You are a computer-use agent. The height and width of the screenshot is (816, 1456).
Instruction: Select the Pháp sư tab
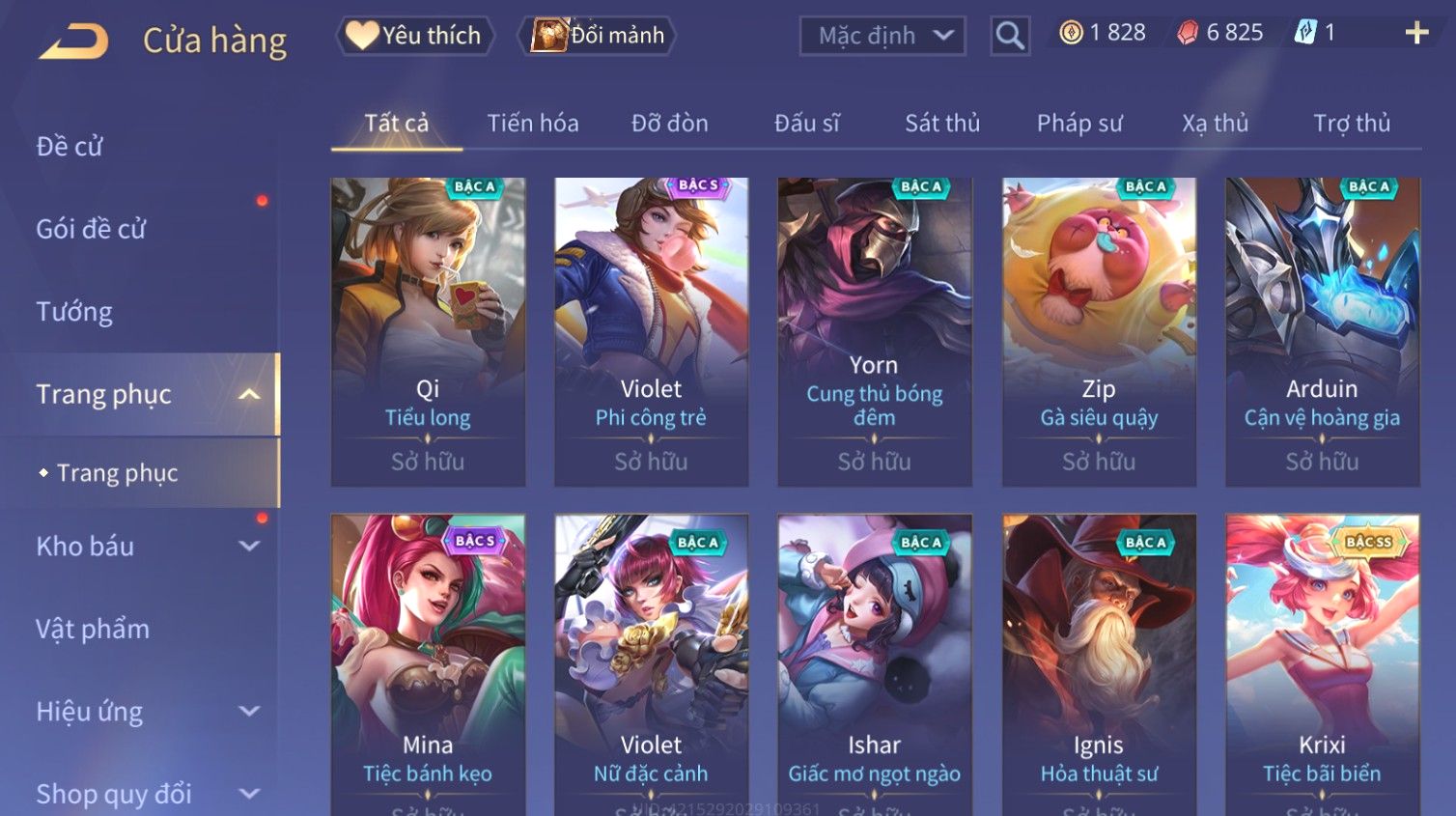[x=1079, y=124]
